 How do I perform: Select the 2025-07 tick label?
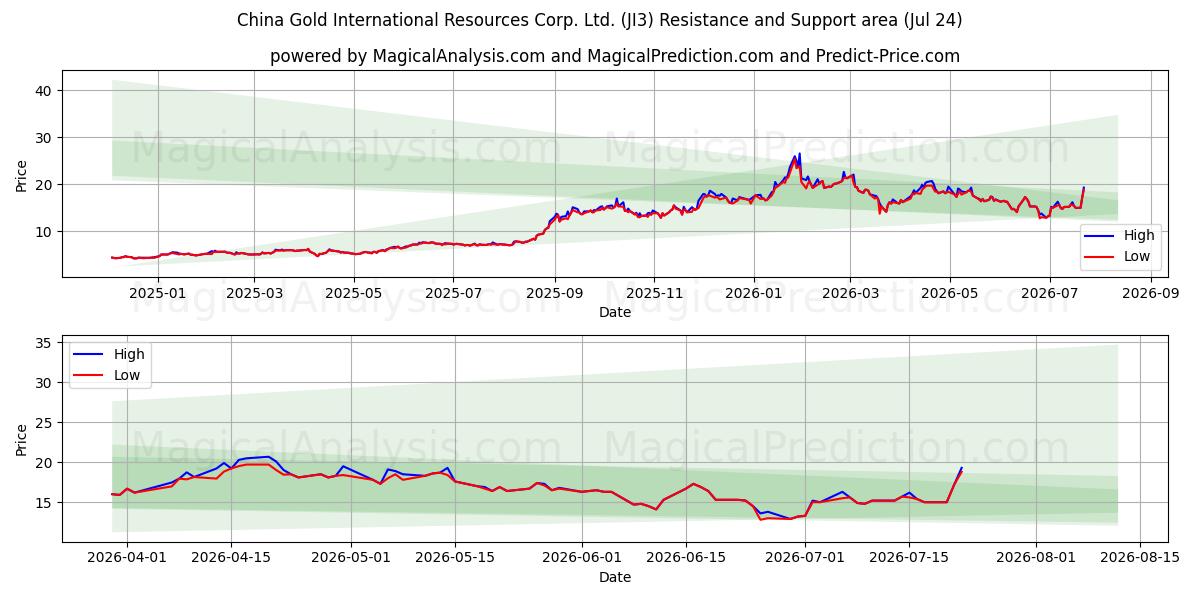coord(452,293)
